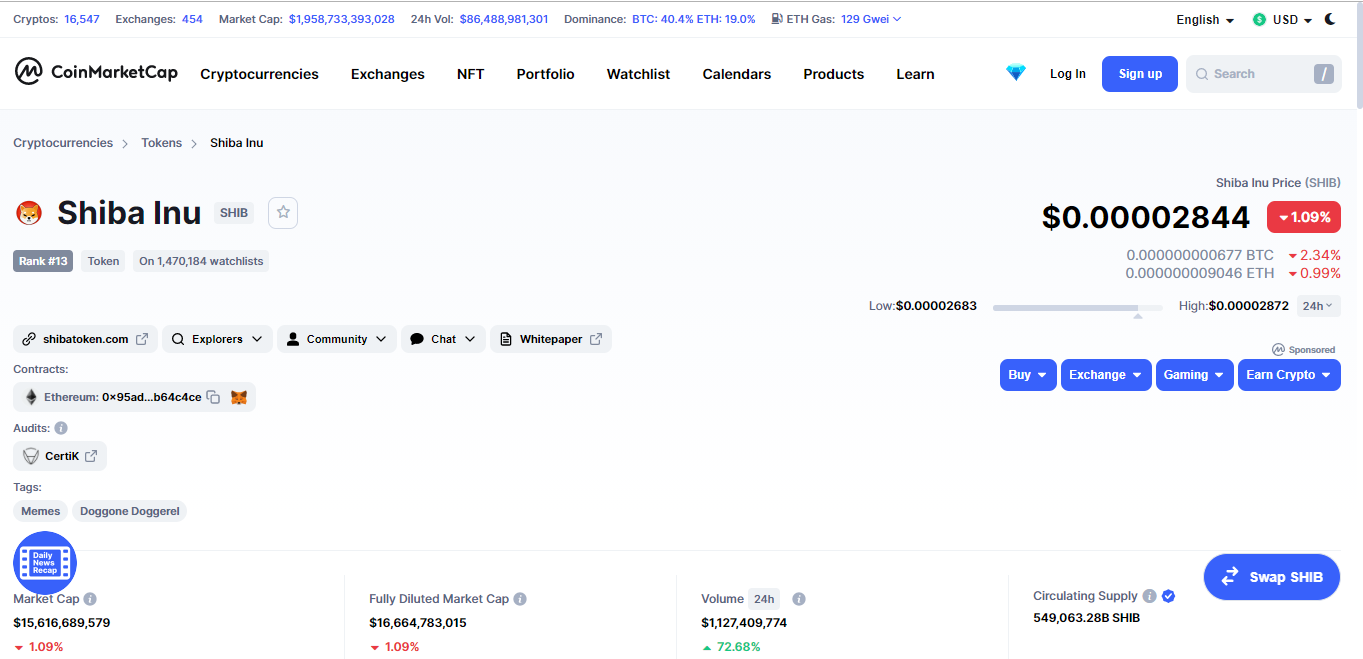Click the CoinMarketCap logo

click(x=96, y=72)
